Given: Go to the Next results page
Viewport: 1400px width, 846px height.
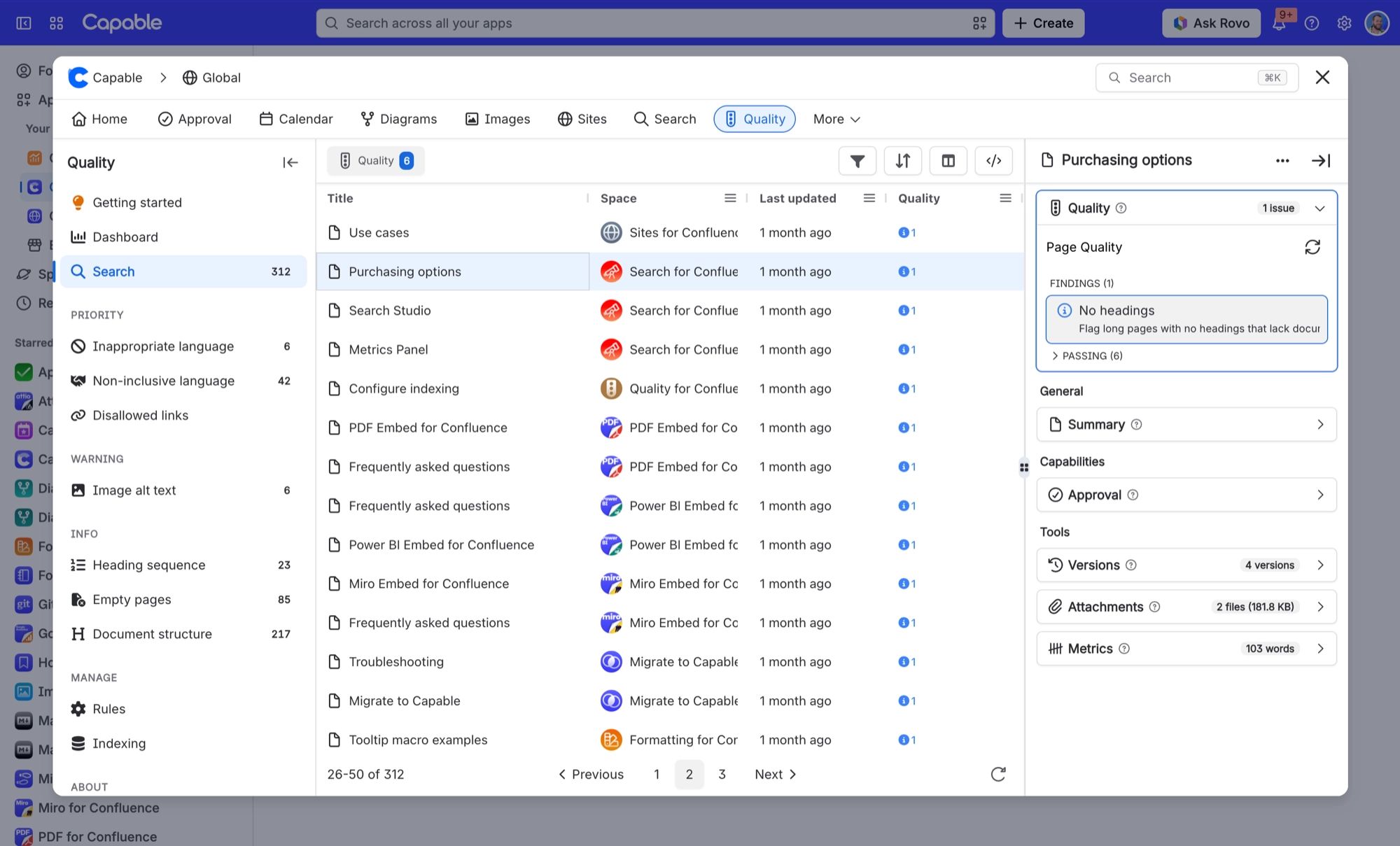Looking at the screenshot, I should 776,774.
